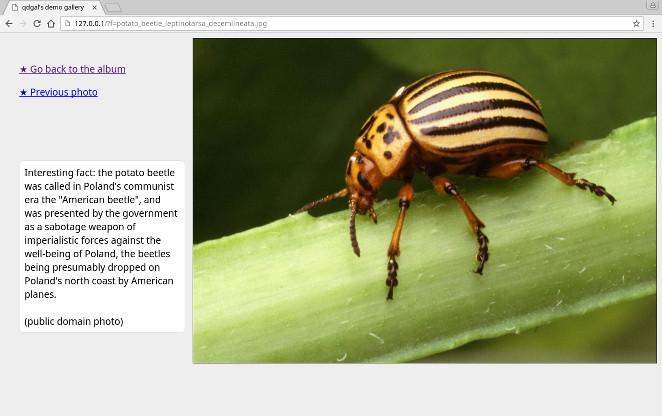The image size is (662, 416).
Task: Close the qdgal's demo gallery tab
Action: point(94,7)
